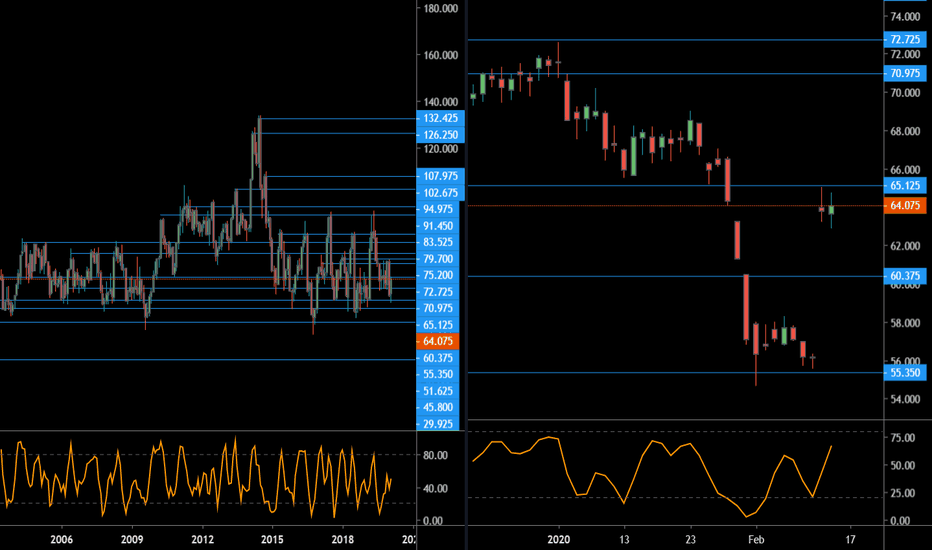Viewport: 932px width, 550px height.
Task: Select 65.125 level label on daily chart axis
Action: (x=905, y=186)
